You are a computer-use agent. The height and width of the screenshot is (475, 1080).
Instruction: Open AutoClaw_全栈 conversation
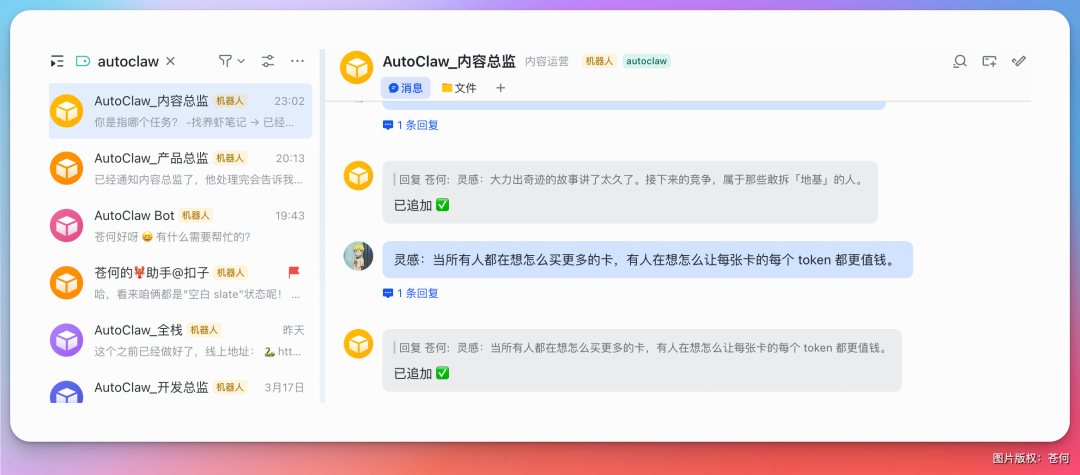pos(180,339)
